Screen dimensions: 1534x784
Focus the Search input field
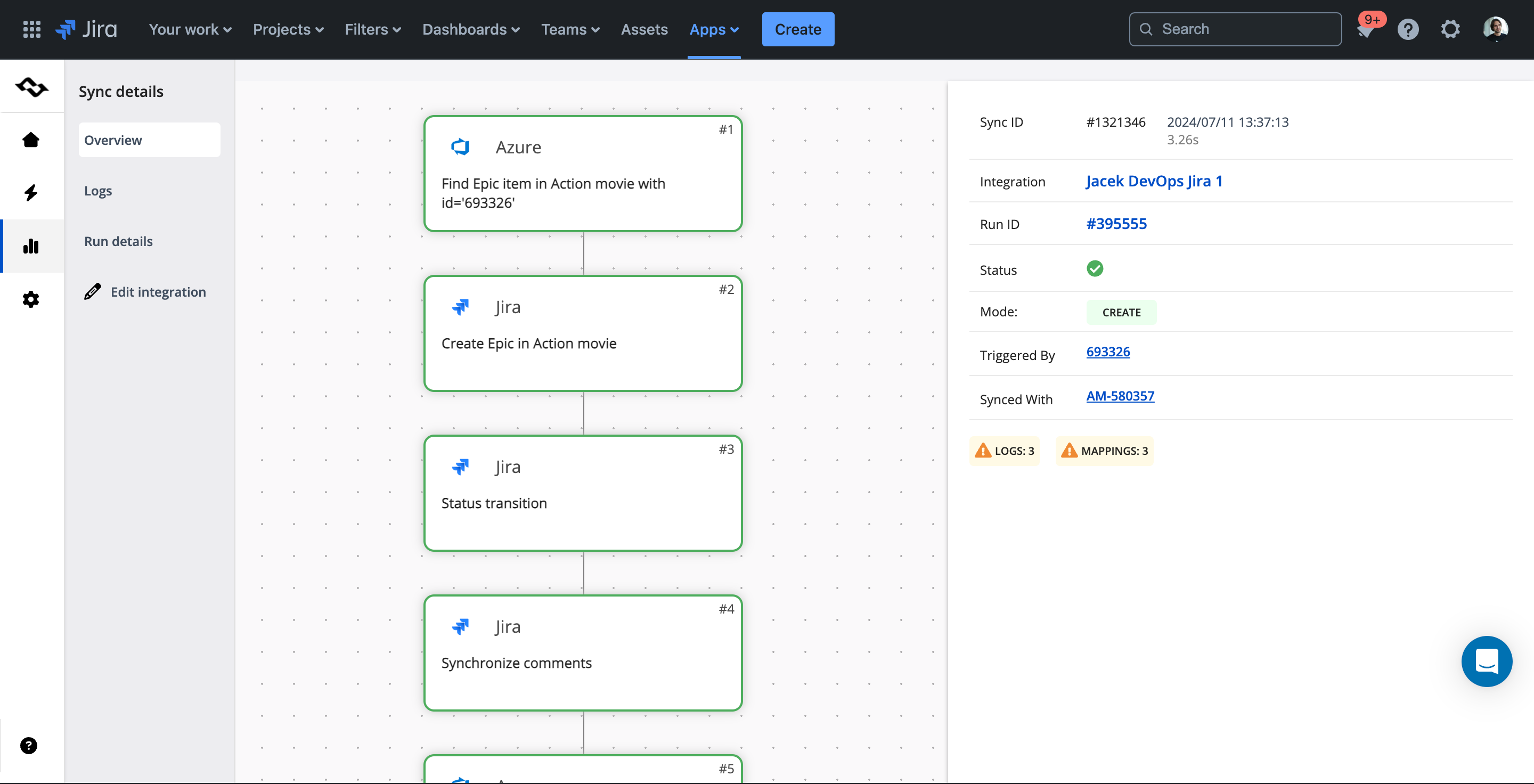[1235, 29]
